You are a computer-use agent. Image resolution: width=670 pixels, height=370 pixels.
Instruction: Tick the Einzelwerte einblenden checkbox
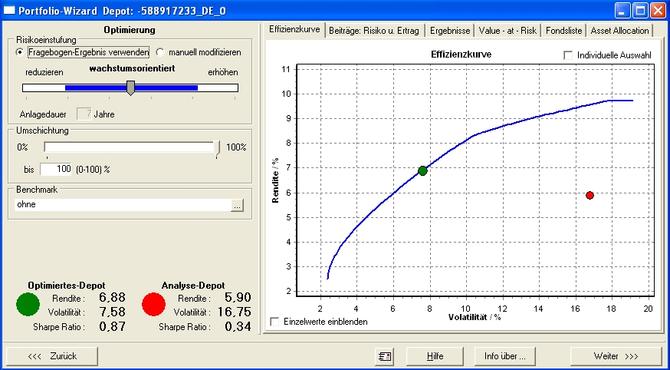click(274, 321)
